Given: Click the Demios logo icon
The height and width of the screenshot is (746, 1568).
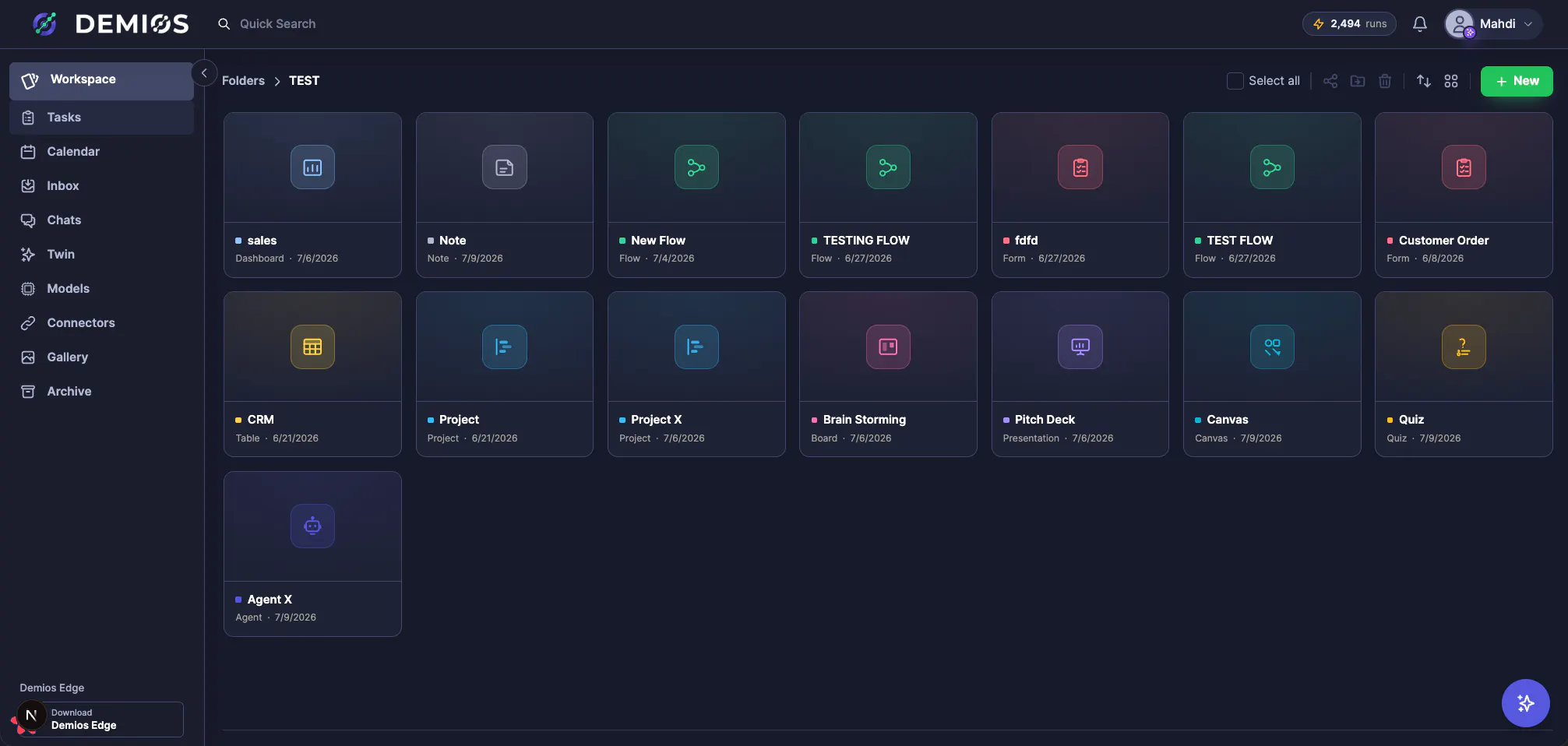Looking at the screenshot, I should click(x=44, y=23).
